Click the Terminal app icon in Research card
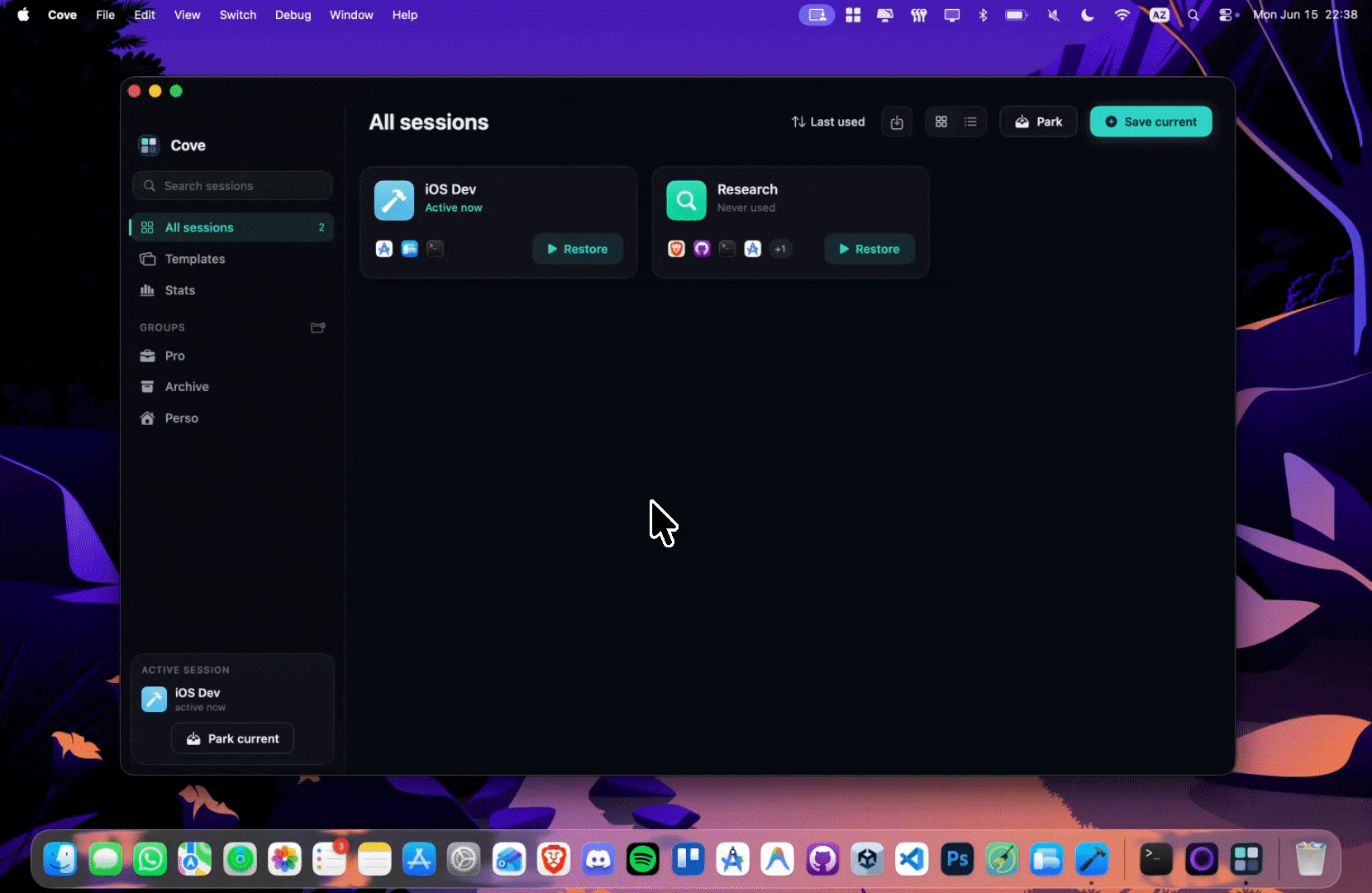The width and height of the screenshot is (1372, 893). pos(727,249)
